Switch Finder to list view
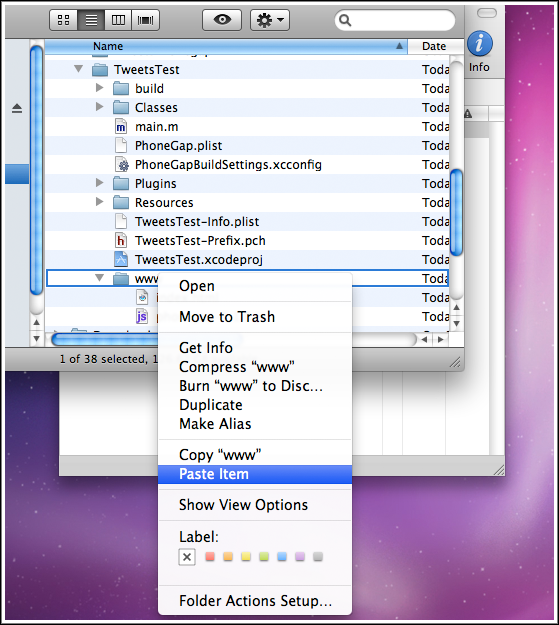Image resolution: width=559 pixels, height=625 pixels. (x=91, y=20)
